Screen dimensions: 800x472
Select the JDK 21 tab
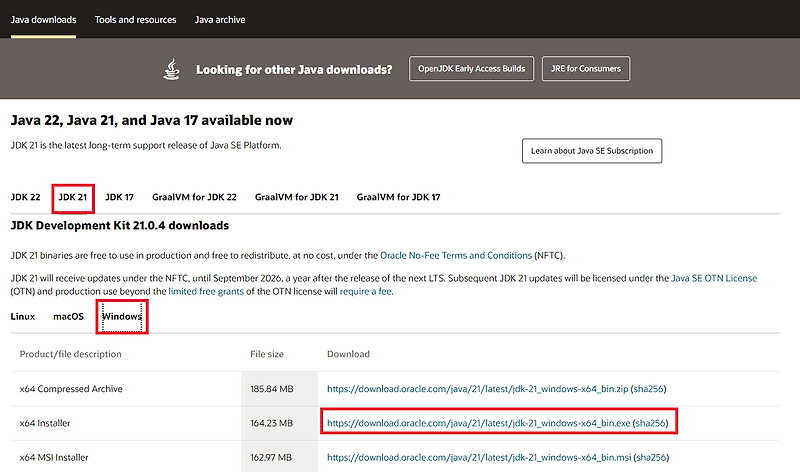72,197
